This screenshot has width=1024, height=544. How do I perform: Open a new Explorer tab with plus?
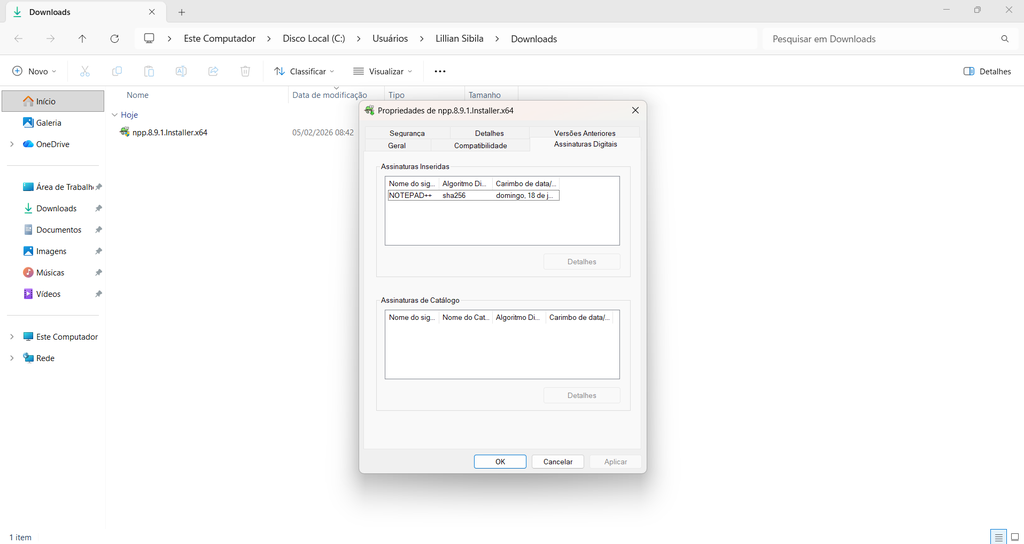(x=182, y=12)
